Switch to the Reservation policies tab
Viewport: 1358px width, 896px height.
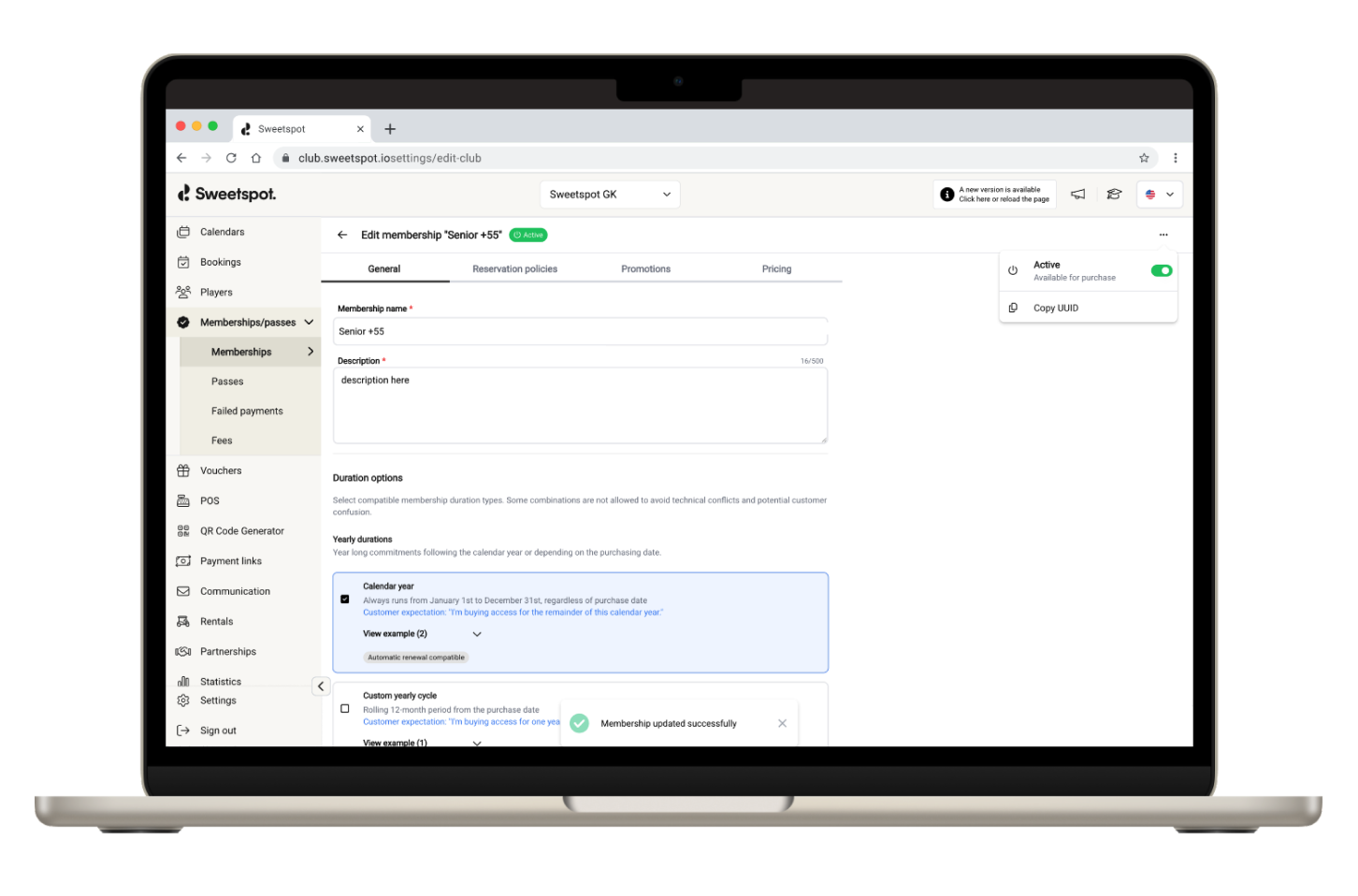click(x=514, y=269)
